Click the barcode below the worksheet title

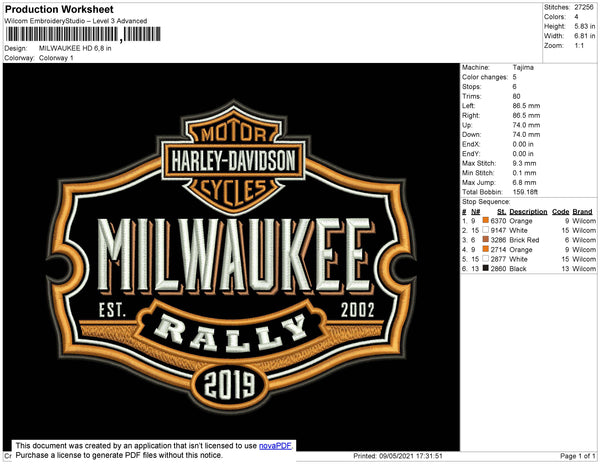(x=83, y=34)
